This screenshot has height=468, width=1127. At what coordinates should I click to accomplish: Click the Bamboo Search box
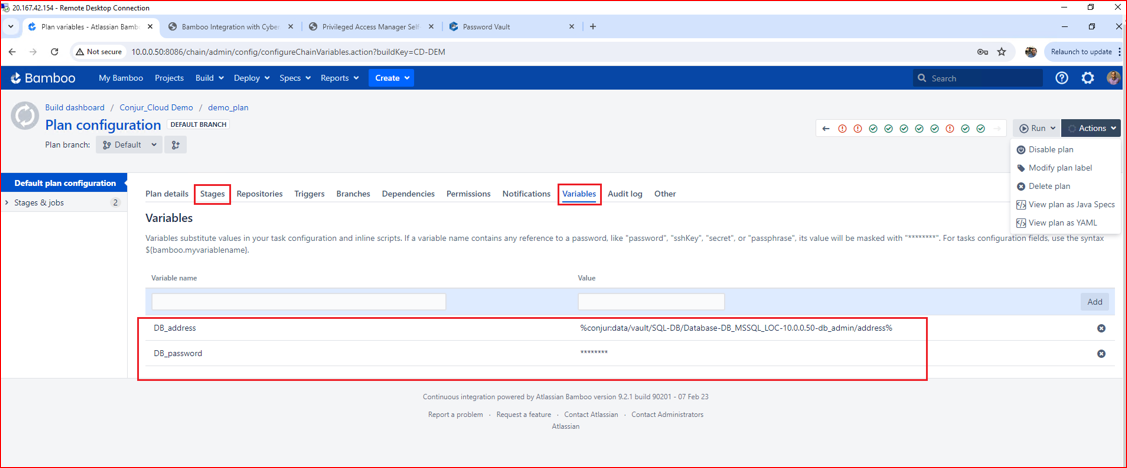click(x=978, y=78)
